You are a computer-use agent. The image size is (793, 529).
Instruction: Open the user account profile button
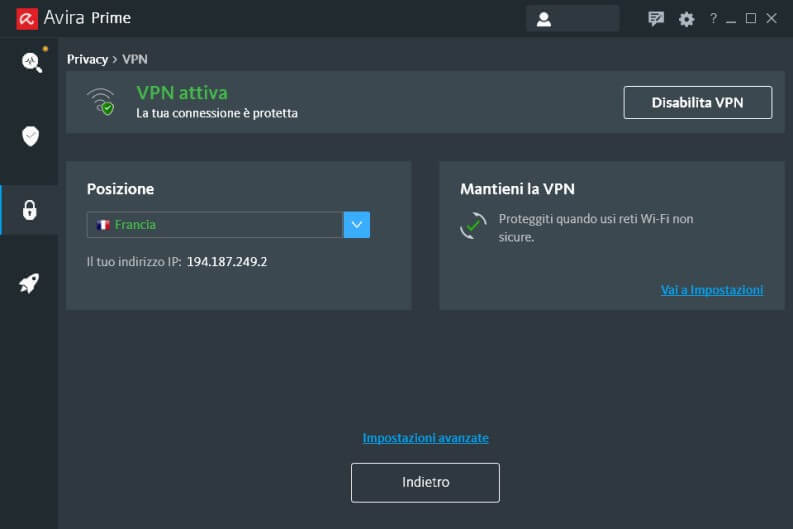click(x=572, y=19)
